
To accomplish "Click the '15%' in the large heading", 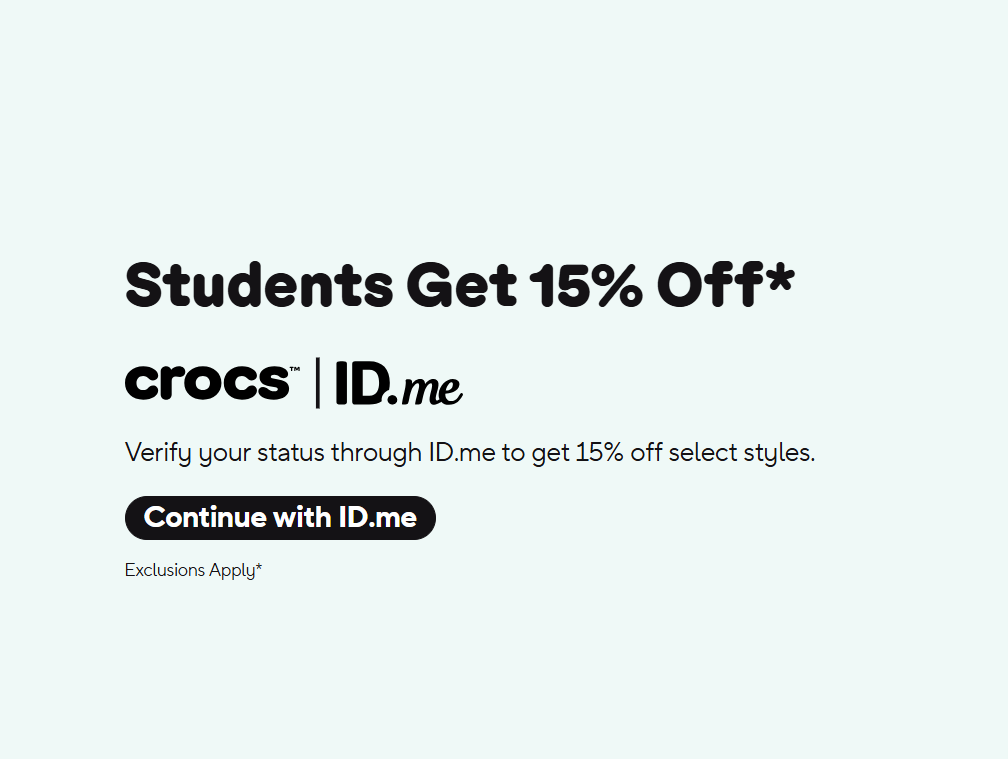I will pos(586,285).
